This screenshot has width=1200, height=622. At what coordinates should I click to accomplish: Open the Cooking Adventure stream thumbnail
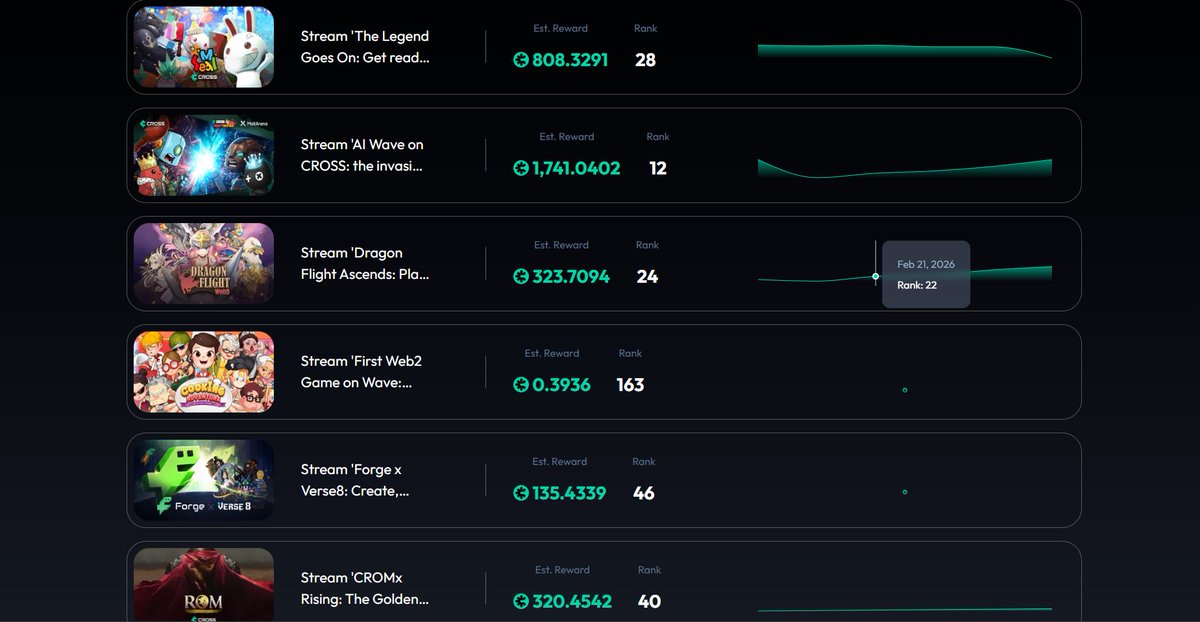pyautogui.click(x=204, y=372)
